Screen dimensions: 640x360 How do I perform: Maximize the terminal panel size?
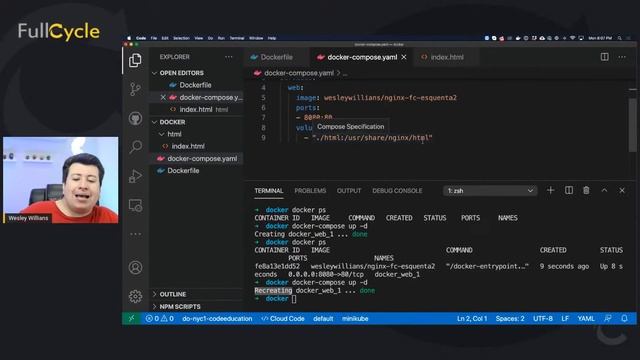(x=604, y=190)
